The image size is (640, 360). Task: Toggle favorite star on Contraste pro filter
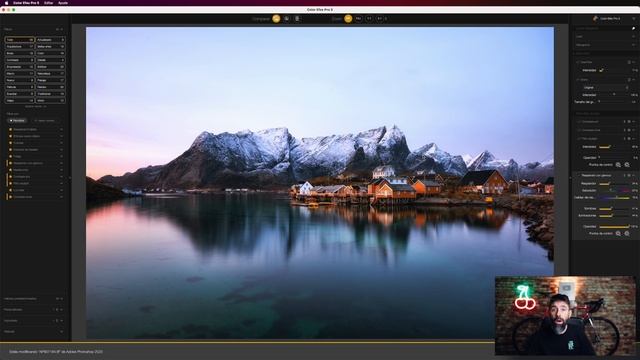10,177
